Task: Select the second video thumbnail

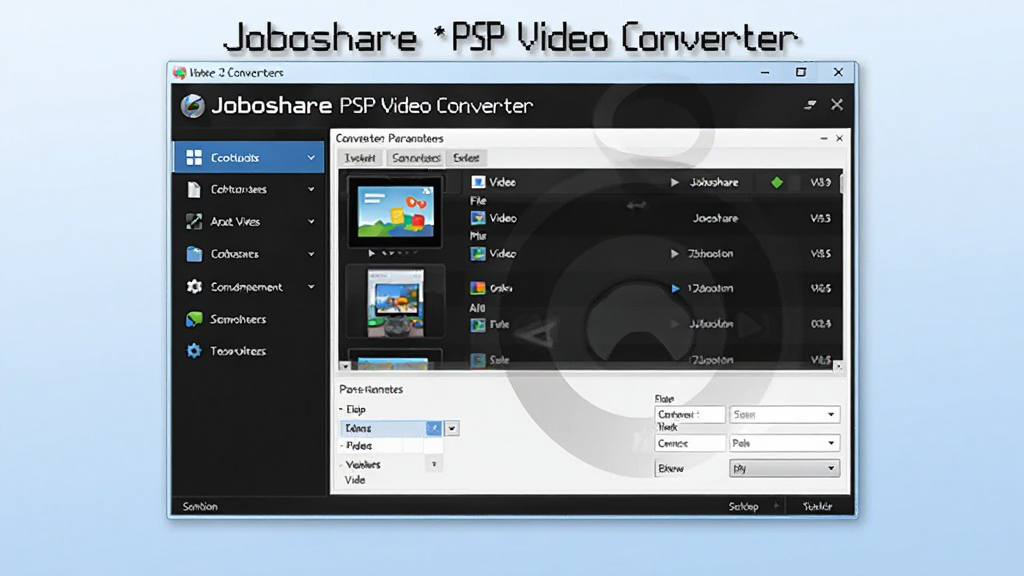Action: pos(395,302)
